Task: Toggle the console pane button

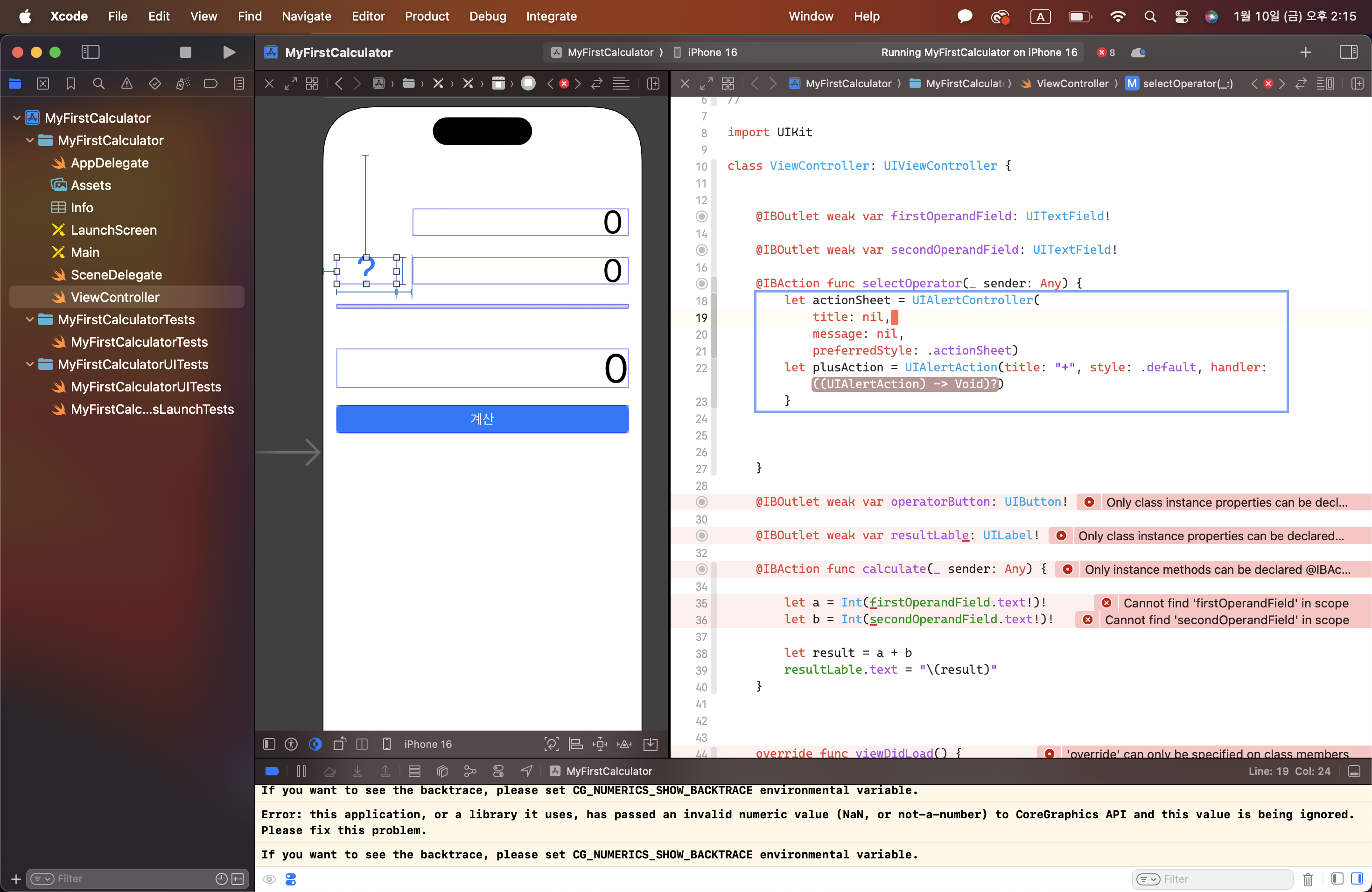Action: click(x=1357, y=879)
